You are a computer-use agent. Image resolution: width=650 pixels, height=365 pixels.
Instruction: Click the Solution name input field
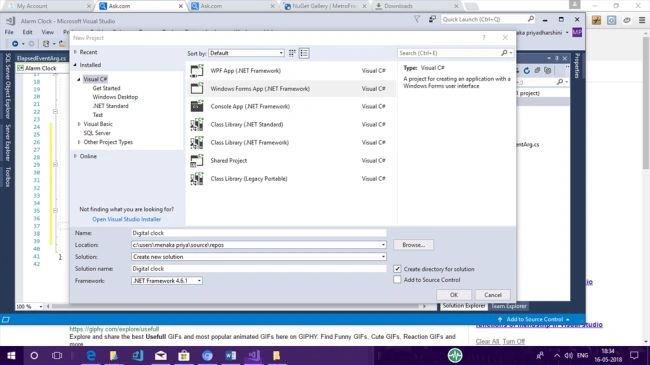(x=259, y=269)
